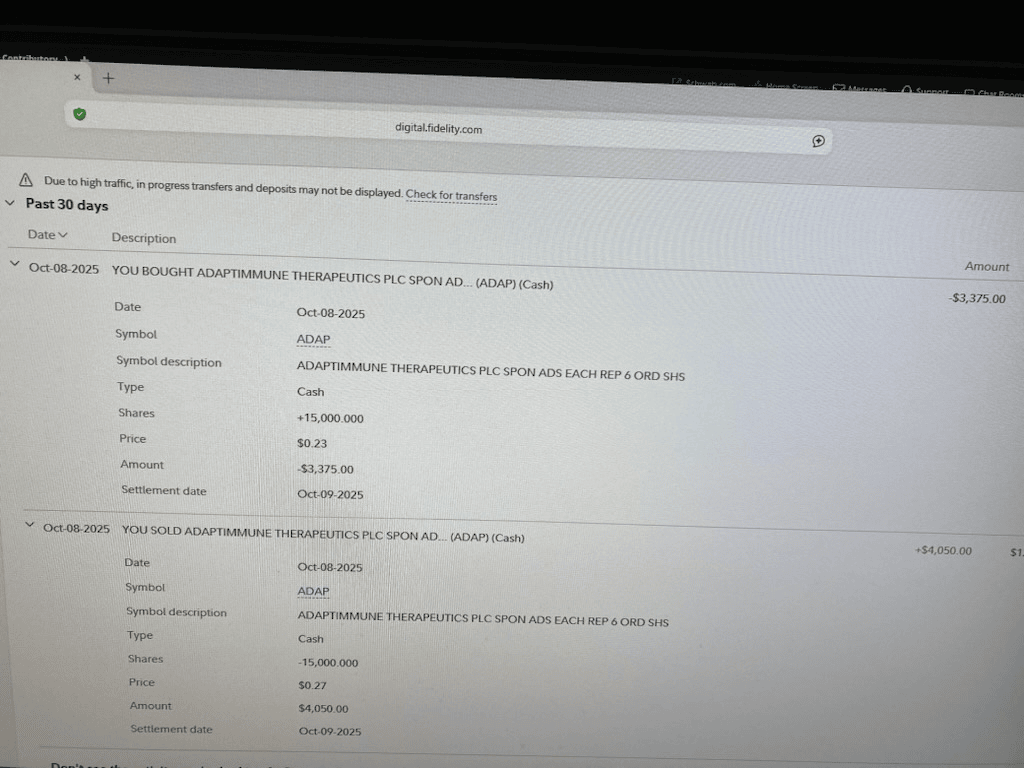1024x768 pixels.
Task: Click the $0.23 price value
Action: pos(312,443)
